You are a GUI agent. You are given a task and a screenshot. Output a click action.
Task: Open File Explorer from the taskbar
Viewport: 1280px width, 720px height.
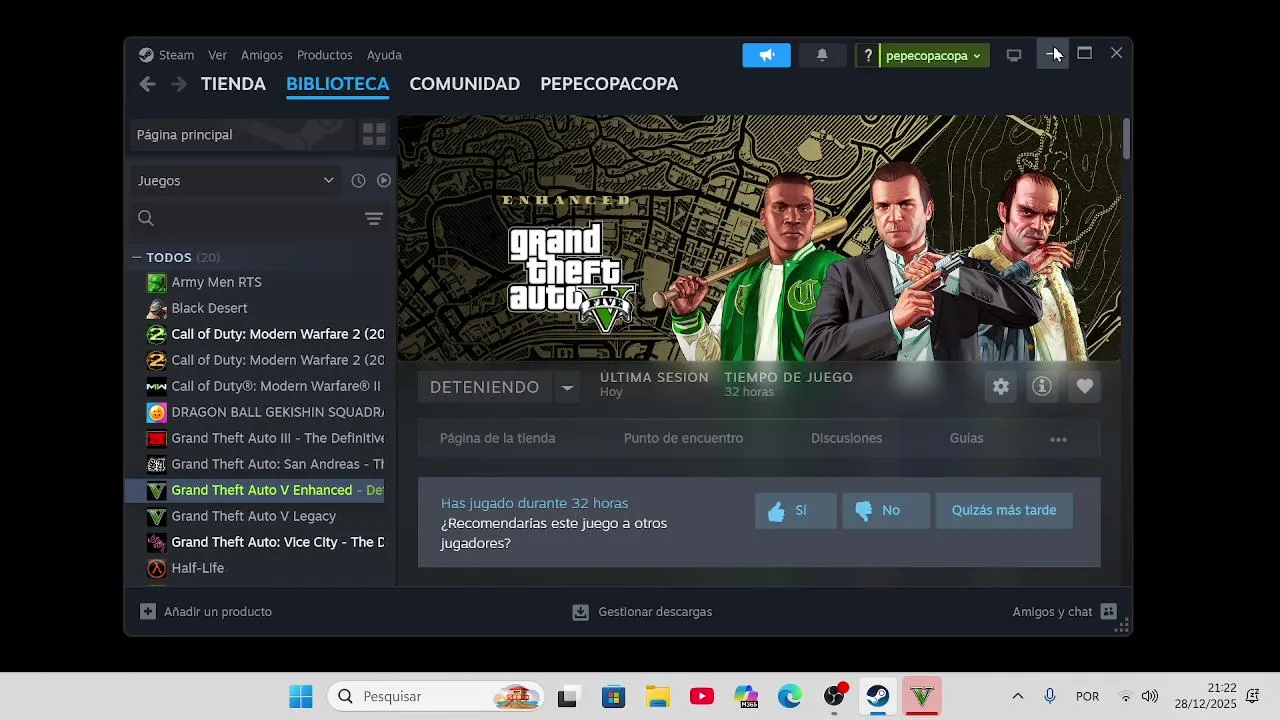[x=657, y=696]
